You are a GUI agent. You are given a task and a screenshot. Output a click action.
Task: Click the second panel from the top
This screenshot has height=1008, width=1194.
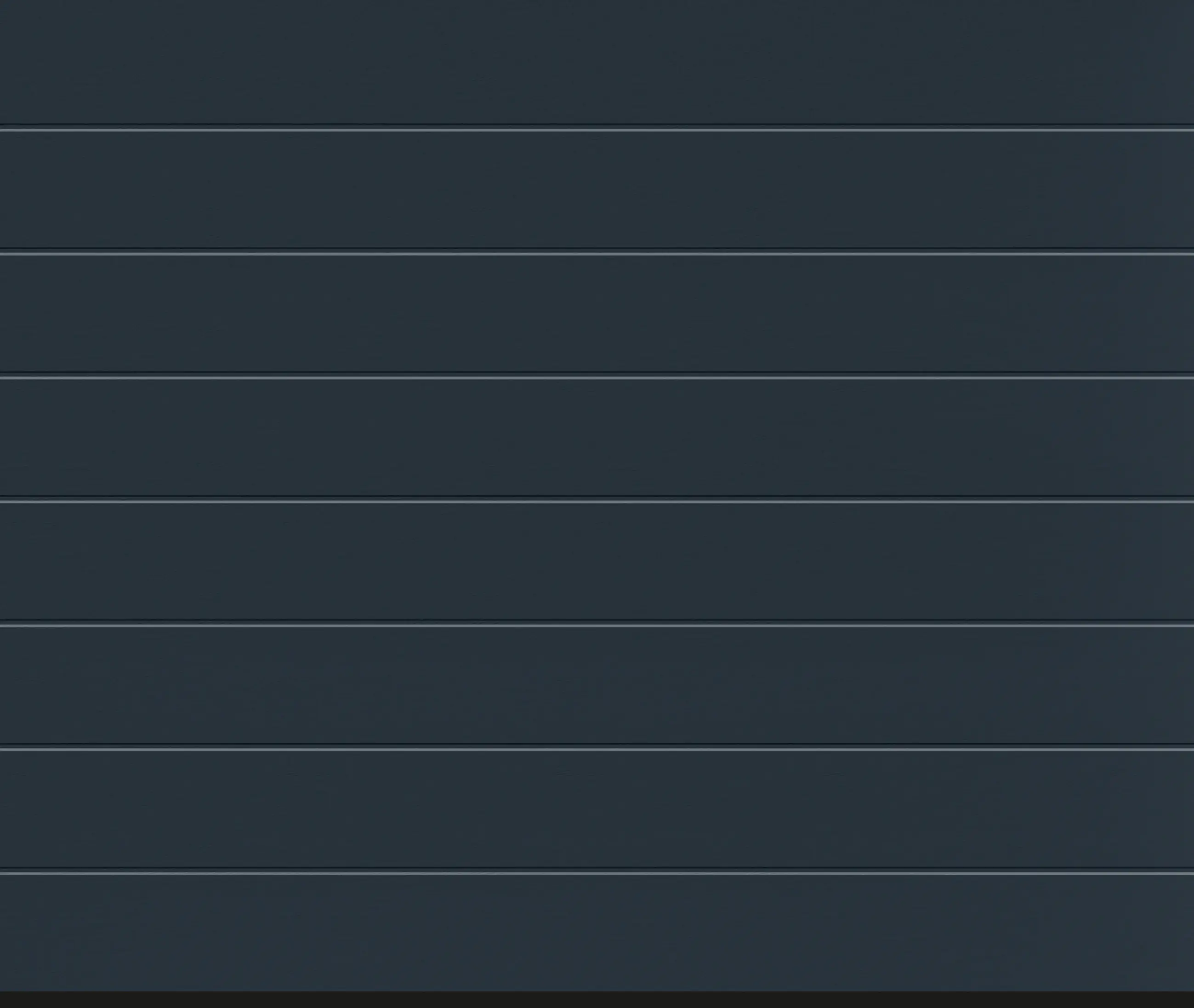[x=597, y=190]
